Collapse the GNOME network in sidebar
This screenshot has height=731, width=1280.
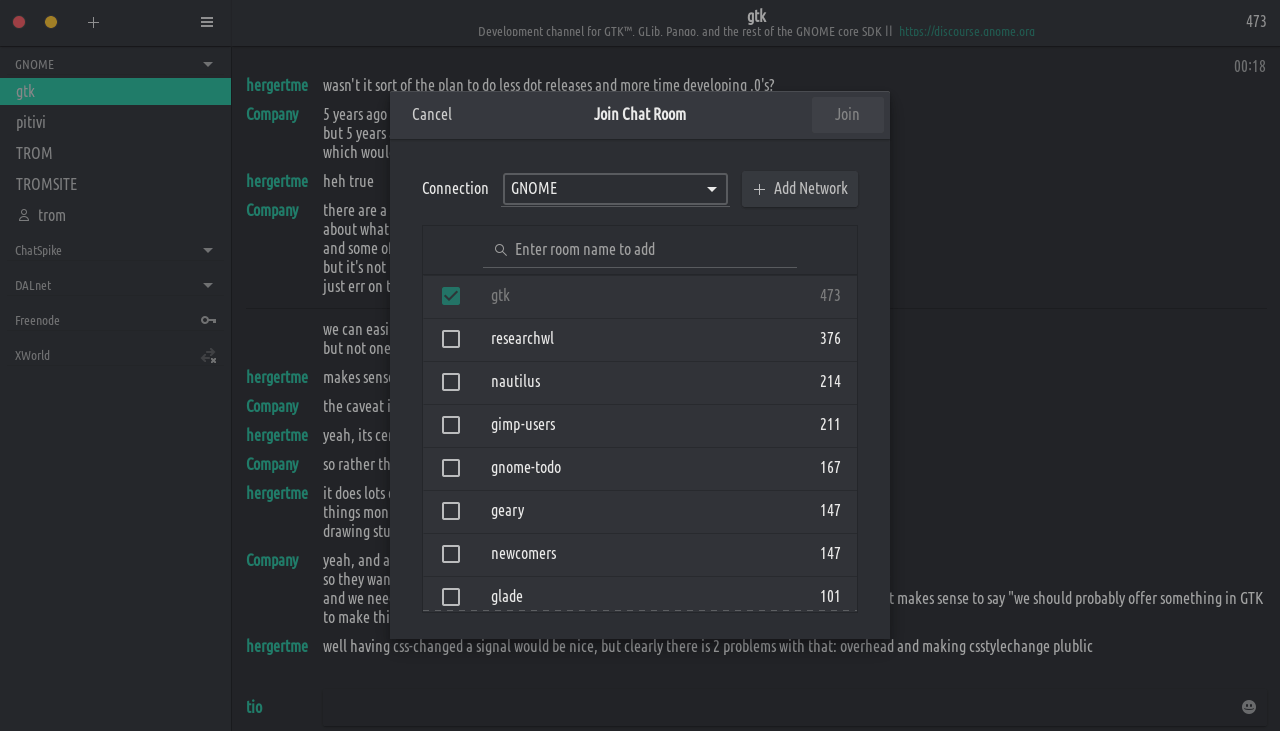(x=208, y=64)
